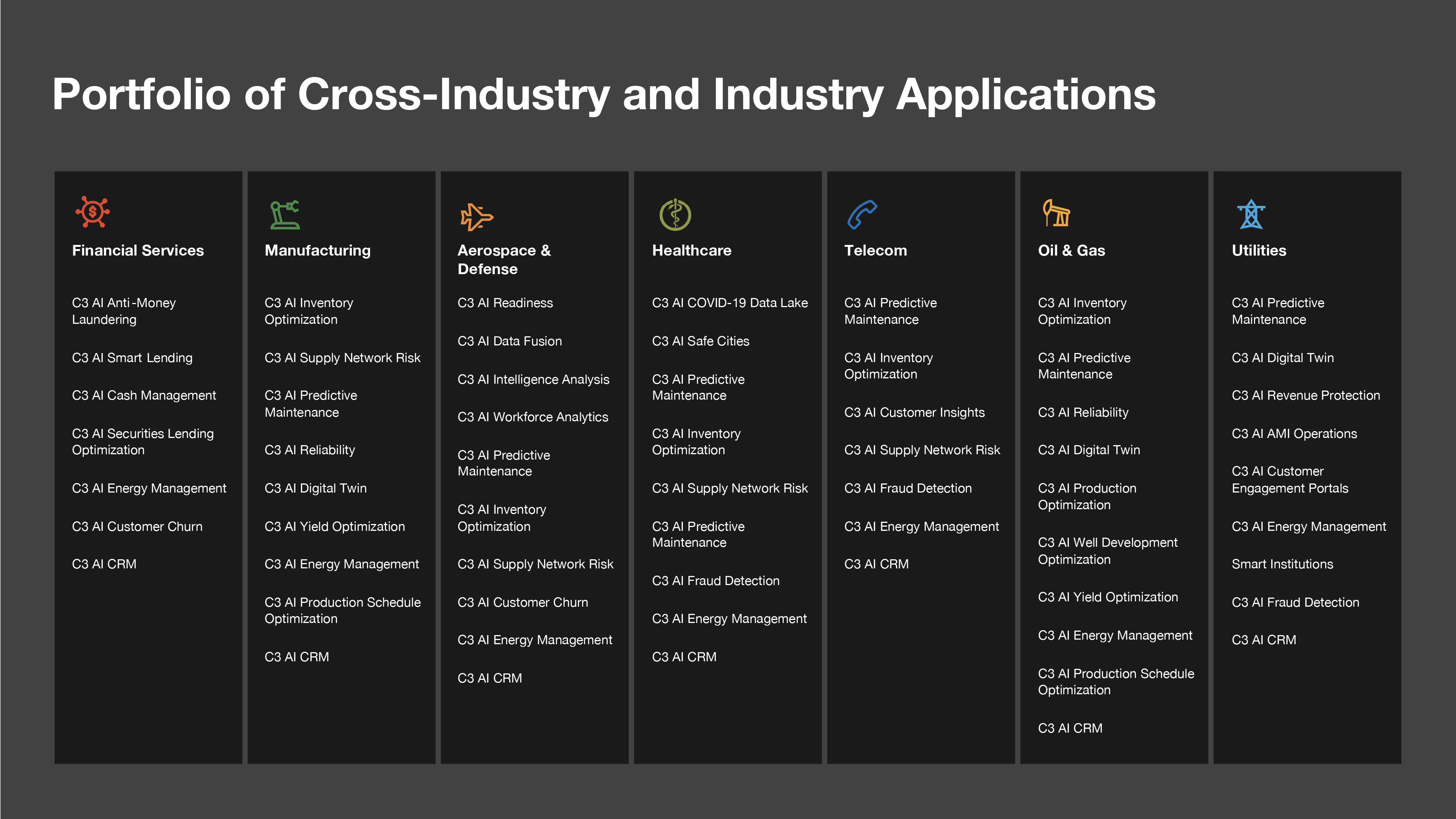Image resolution: width=1456 pixels, height=819 pixels.
Task: Click C3 AI AMI Operations entry
Action: coord(1294,433)
